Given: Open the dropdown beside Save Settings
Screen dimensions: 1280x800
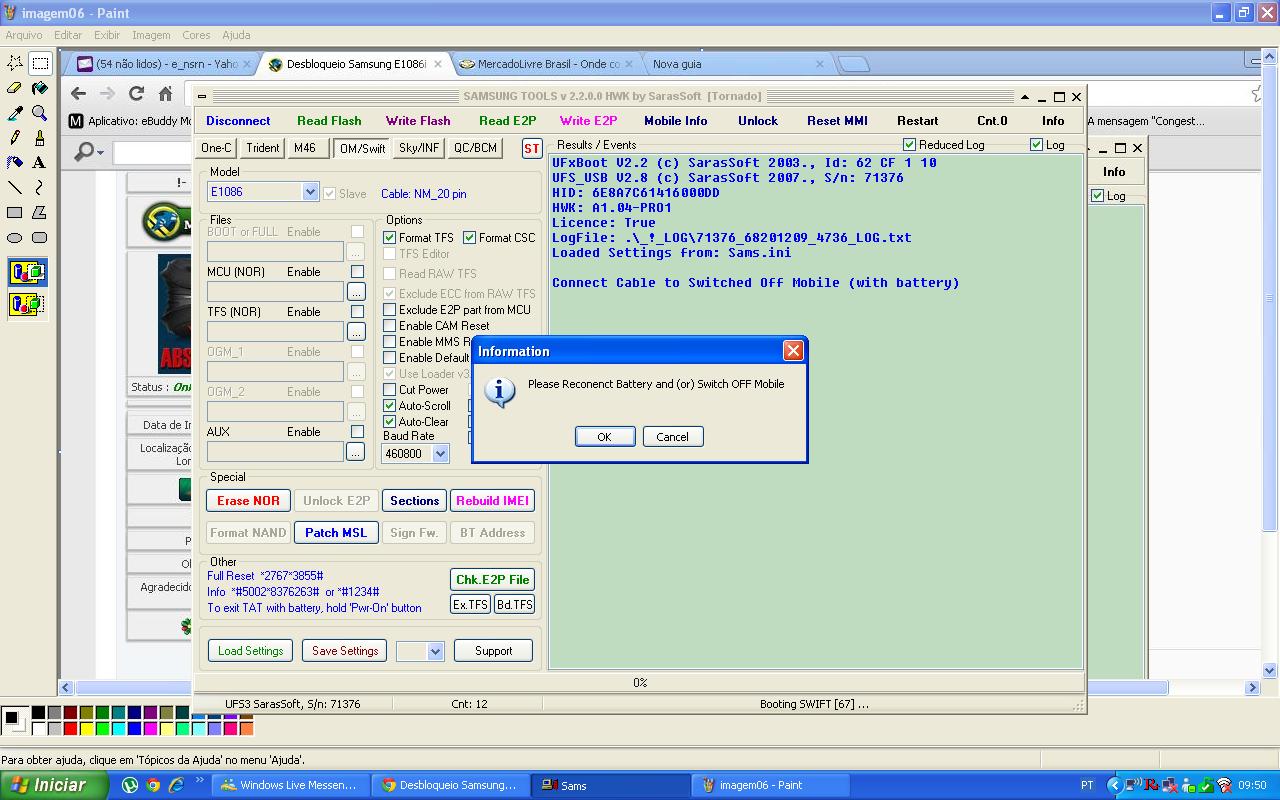Looking at the screenshot, I should pos(435,651).
